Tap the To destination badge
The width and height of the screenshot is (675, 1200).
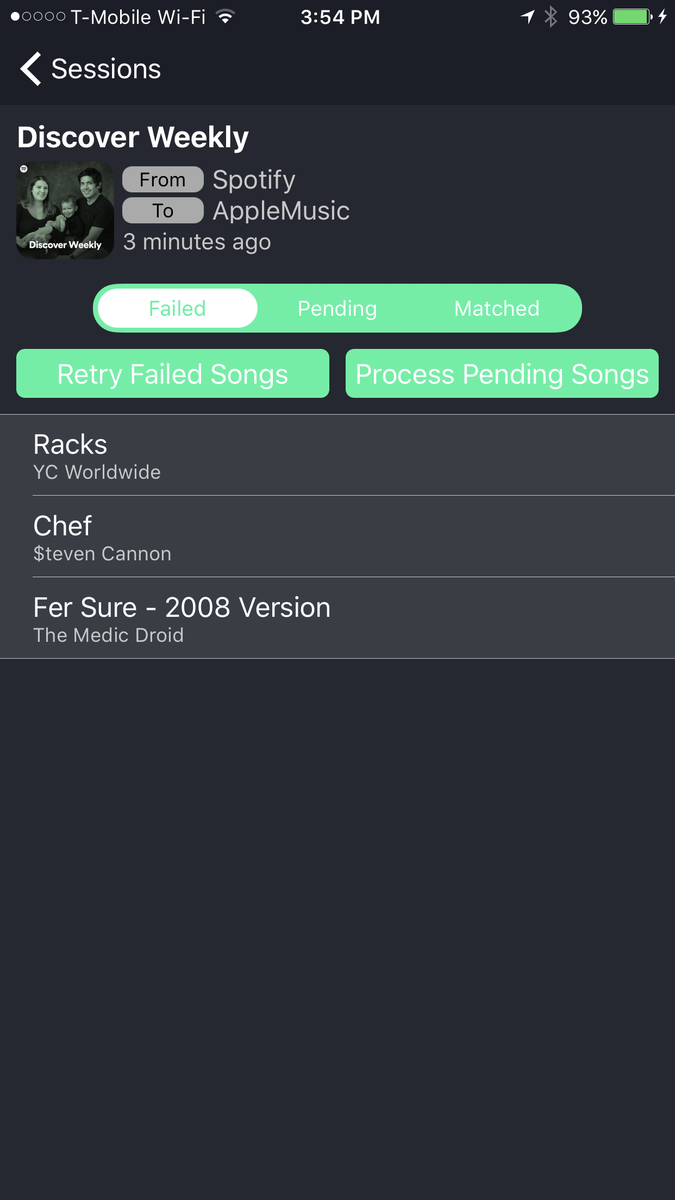(163, 211)
